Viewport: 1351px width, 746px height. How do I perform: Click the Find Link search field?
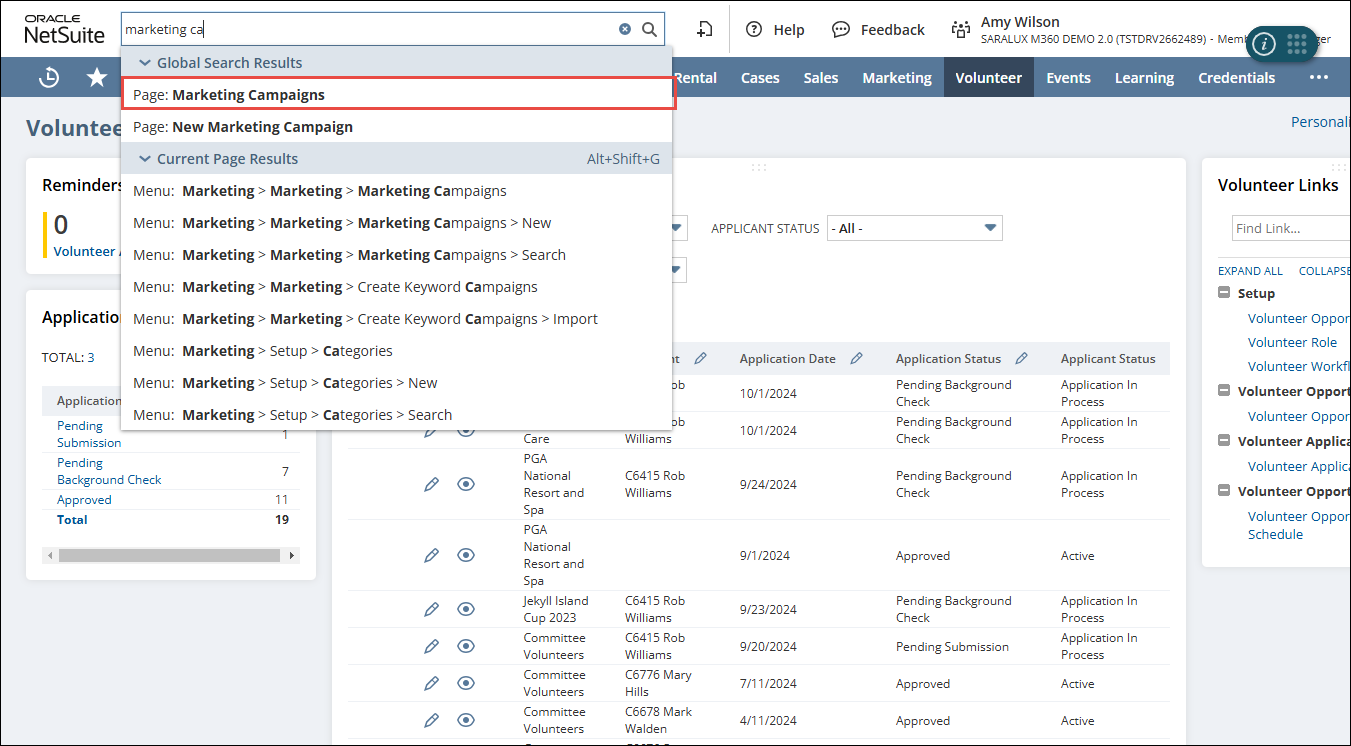[x=1290, y=229]
